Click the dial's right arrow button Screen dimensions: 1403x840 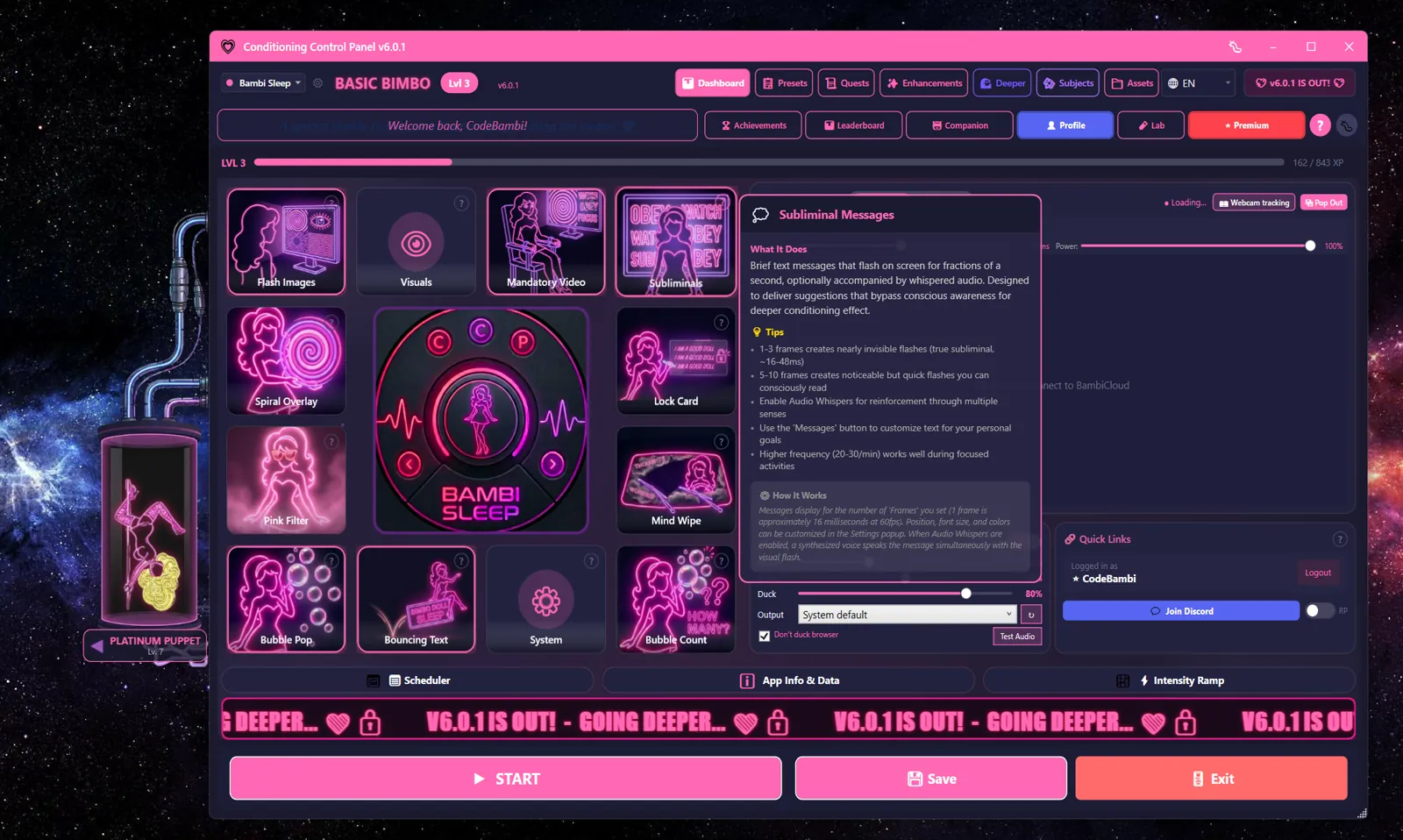click(552, 464)
